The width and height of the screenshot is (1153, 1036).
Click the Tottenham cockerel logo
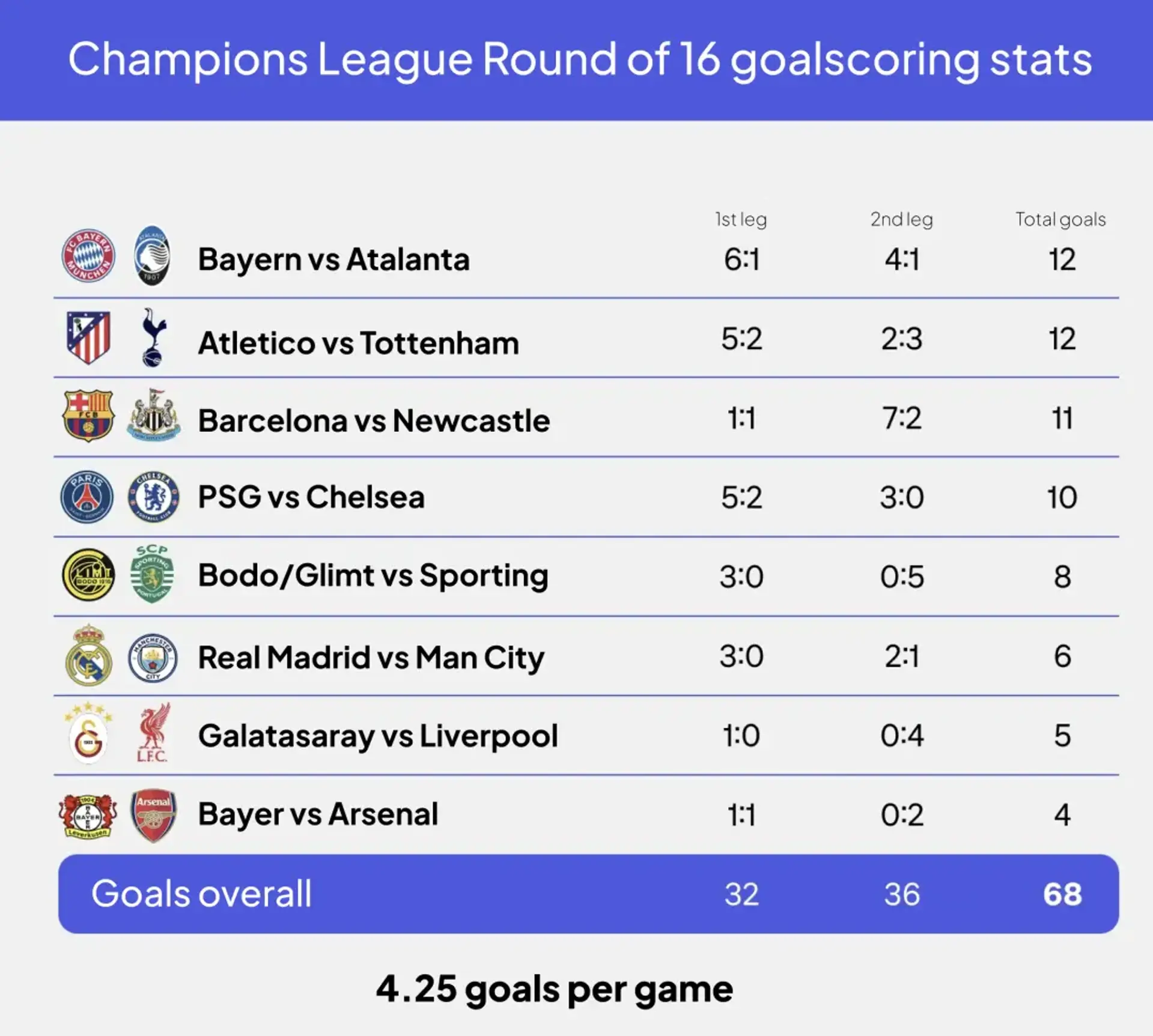(x=153, y=338)
